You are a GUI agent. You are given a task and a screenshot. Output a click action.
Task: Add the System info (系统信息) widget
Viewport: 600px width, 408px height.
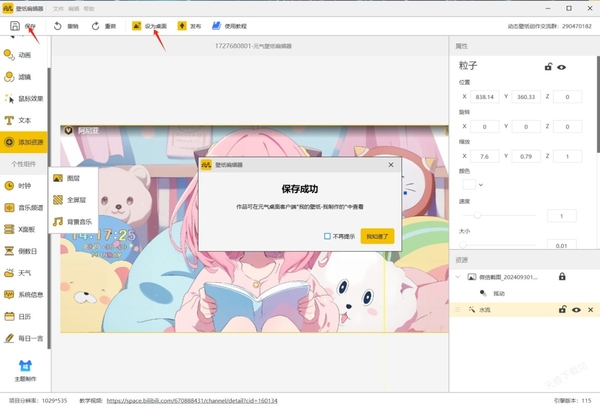pos(24,295)
